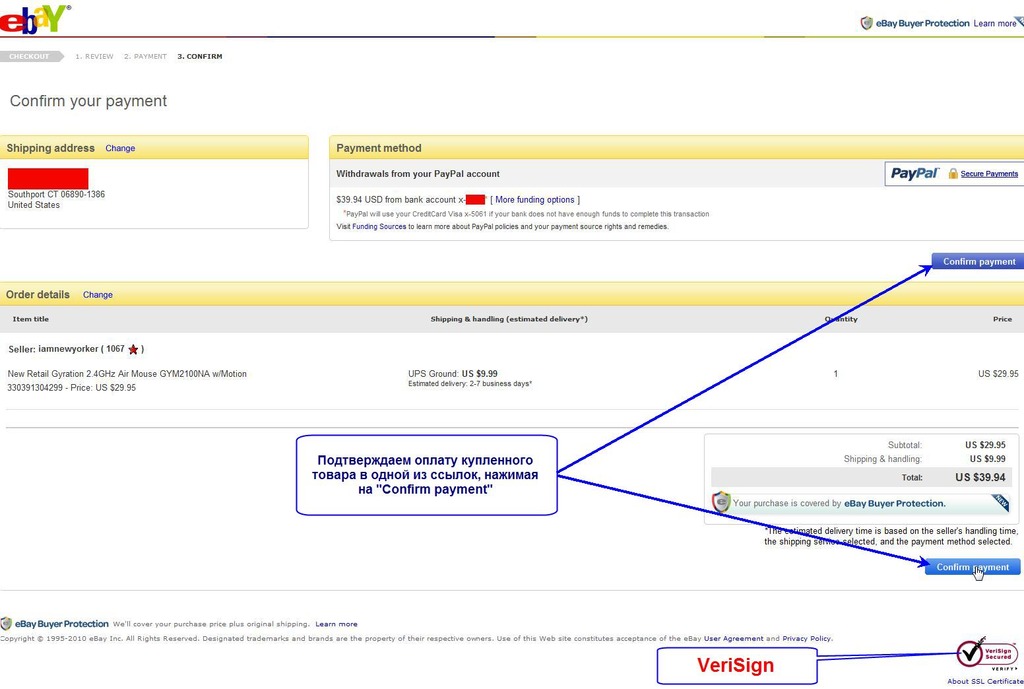Click item title New Retail Gyration Air Mouse
1024x689 pixels.
point(127,374)
